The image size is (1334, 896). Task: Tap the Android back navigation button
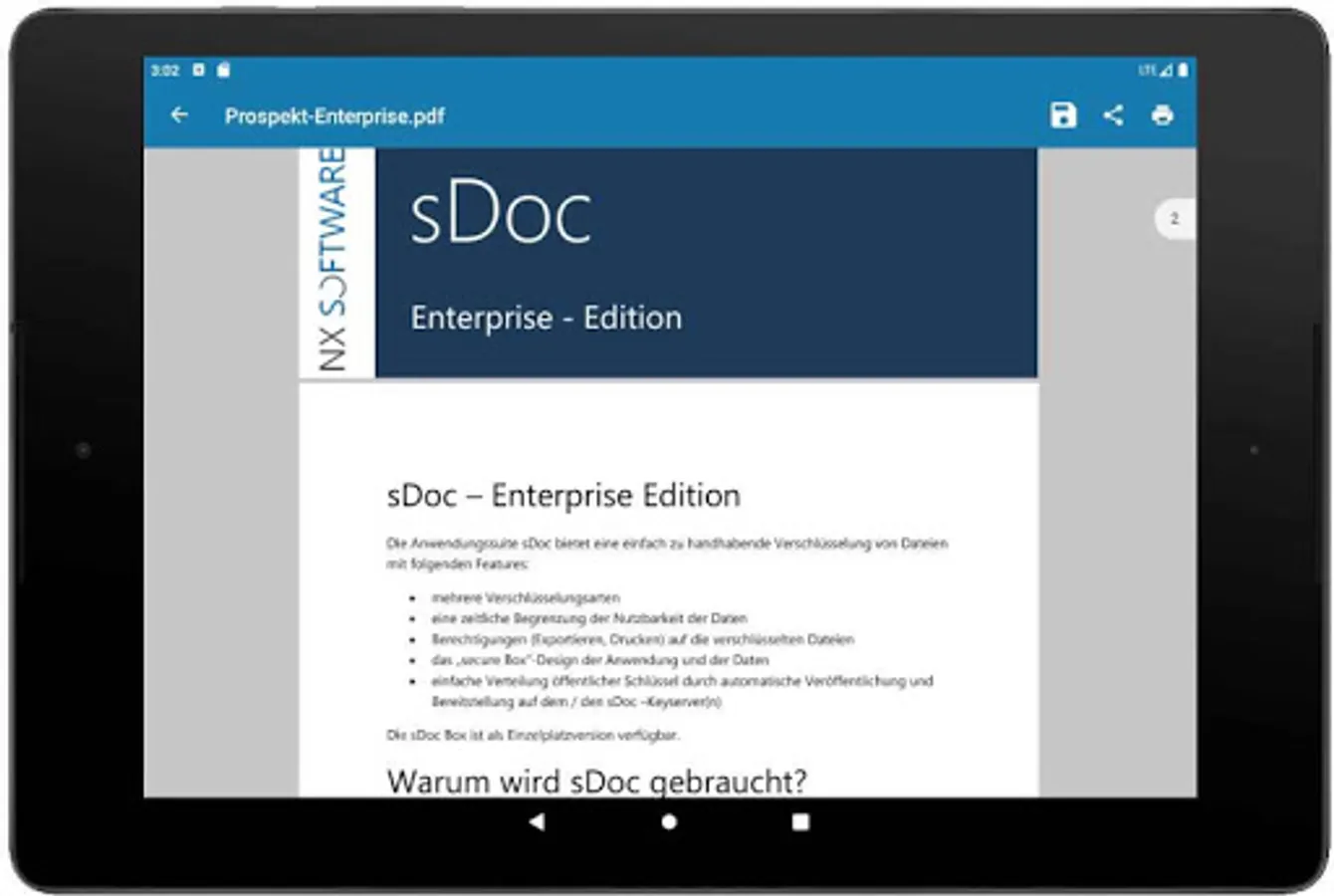click(537, 821)
